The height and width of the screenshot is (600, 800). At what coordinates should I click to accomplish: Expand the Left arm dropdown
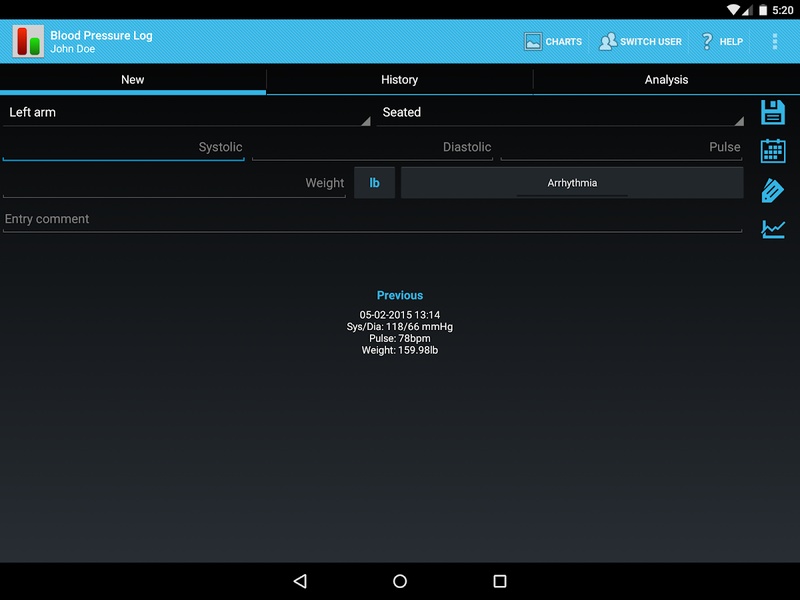187,113
